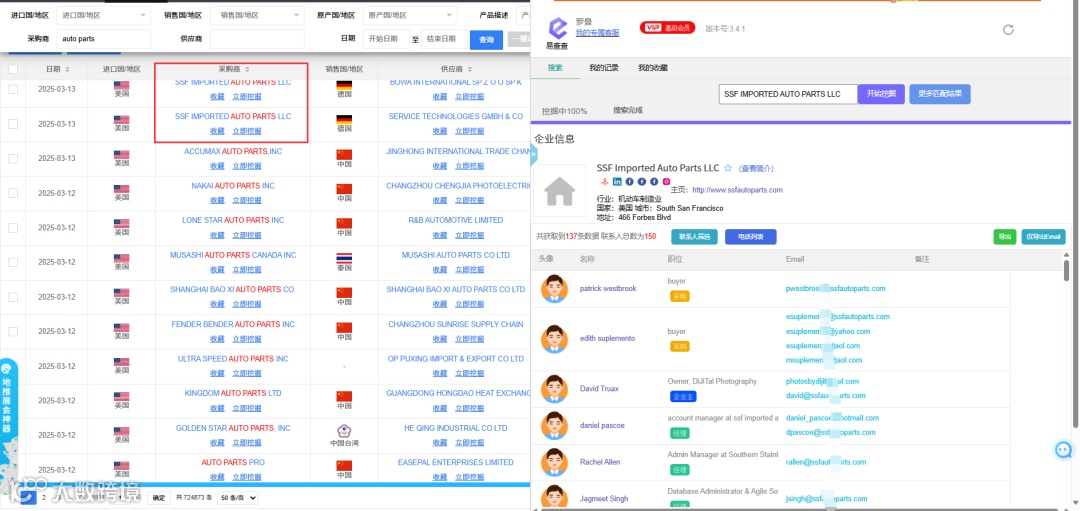Click the 我的专属客服 link

click(597, 32)
